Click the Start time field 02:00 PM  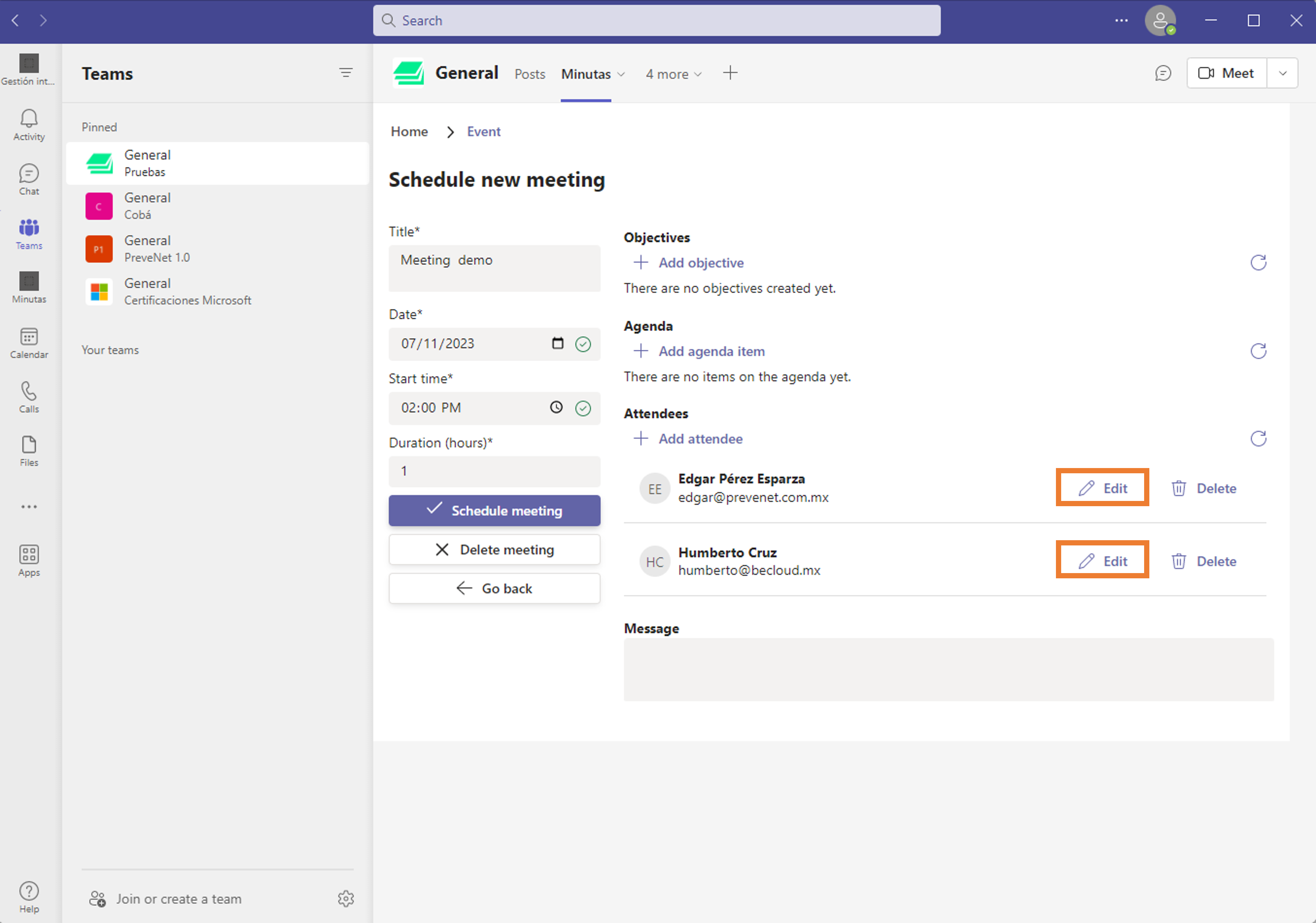pos(495,408)
